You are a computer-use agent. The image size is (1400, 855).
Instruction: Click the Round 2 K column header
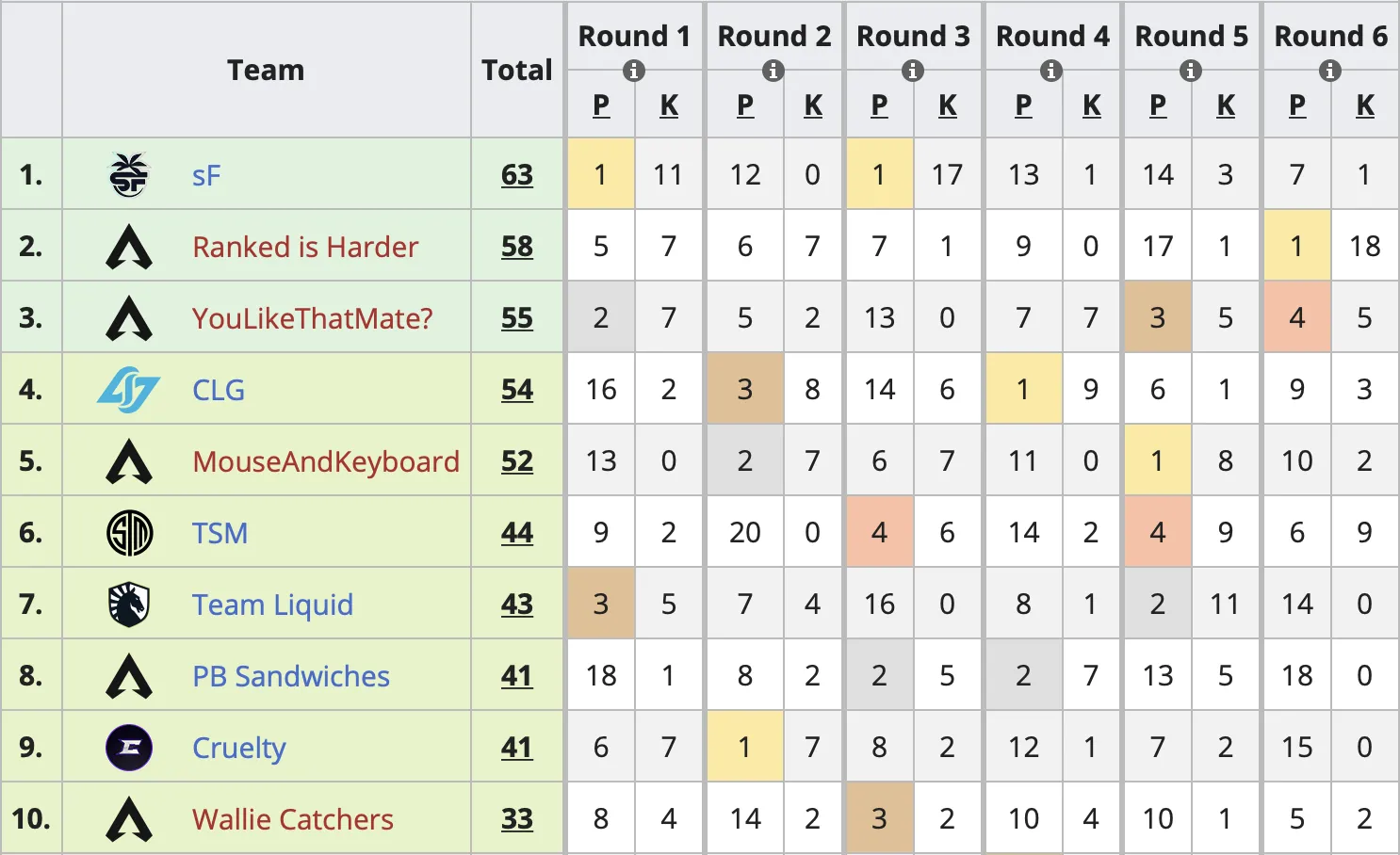pos(813,105)
